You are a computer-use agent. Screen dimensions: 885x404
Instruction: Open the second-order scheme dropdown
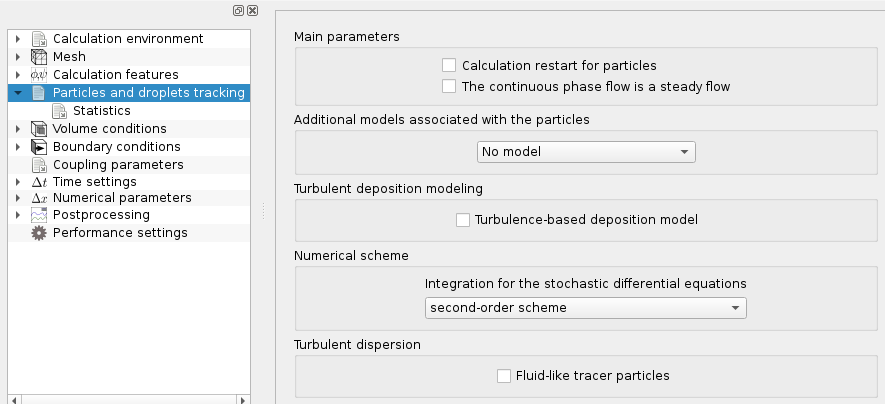click(x=585, y=308)
